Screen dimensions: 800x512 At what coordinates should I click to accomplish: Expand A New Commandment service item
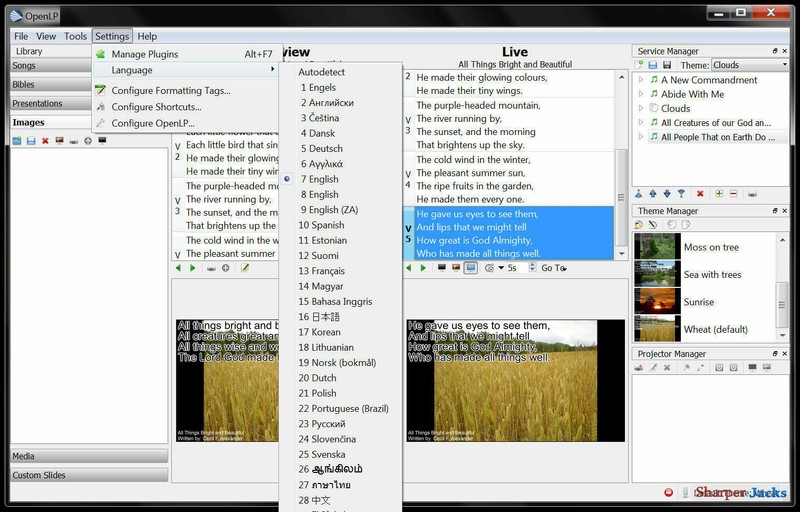click(x=641, y=80)
